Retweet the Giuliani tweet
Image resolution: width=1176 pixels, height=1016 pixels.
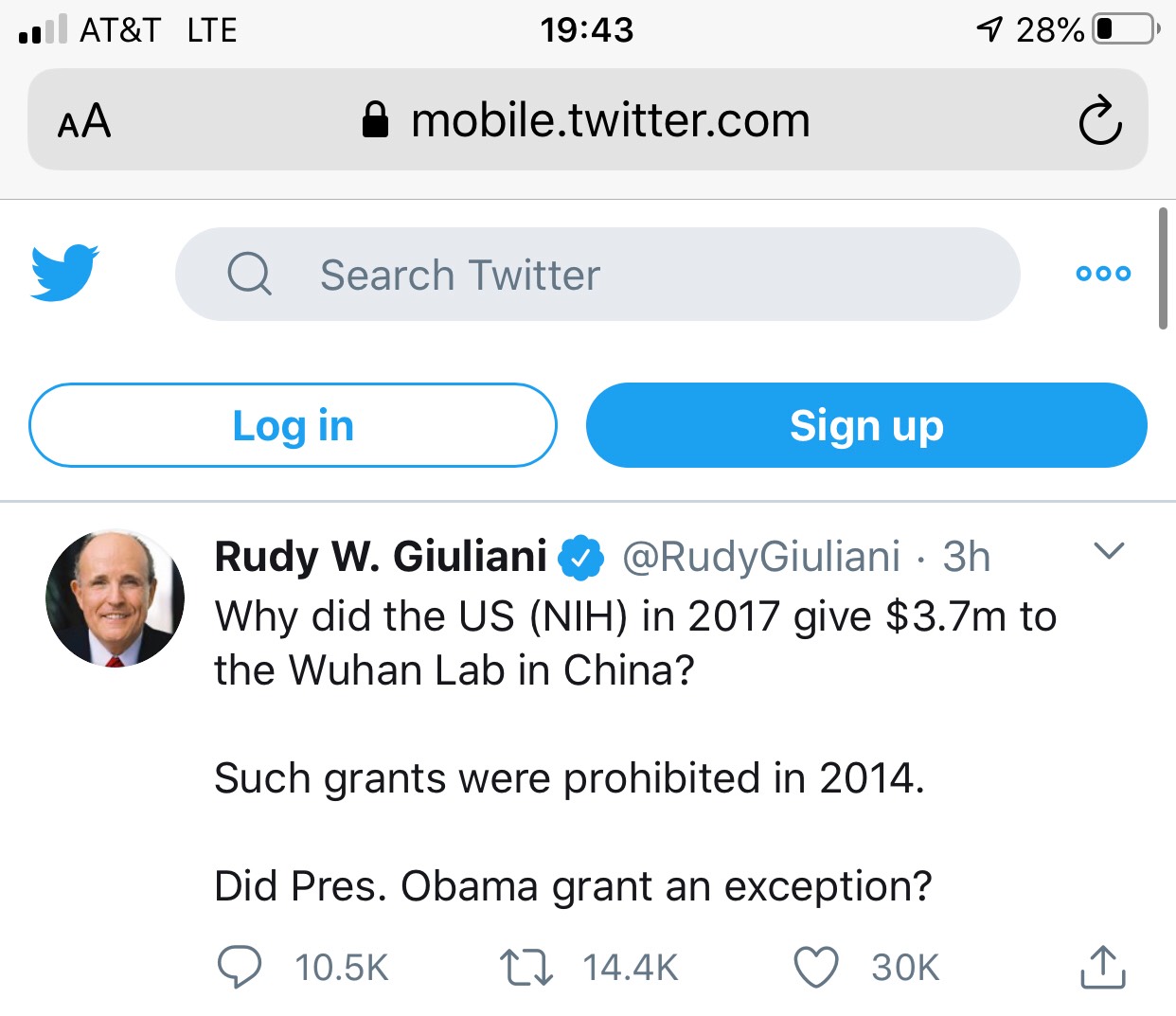click(526, 968)
